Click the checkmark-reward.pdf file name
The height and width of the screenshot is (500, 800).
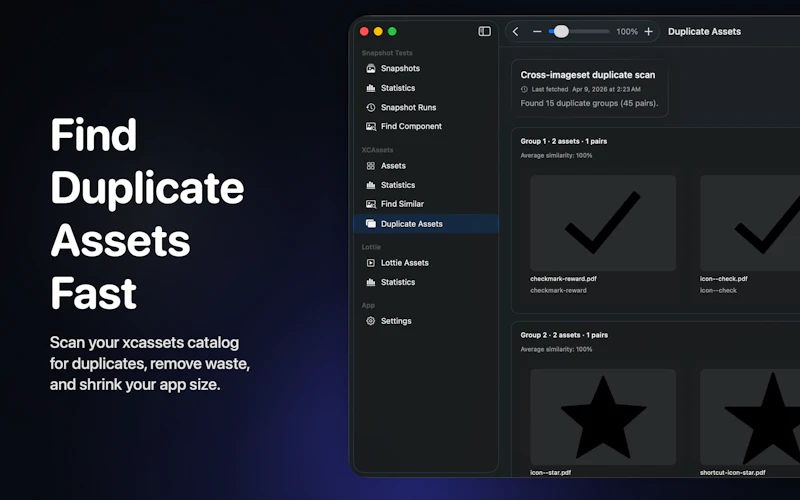click(x=563, y=279)
